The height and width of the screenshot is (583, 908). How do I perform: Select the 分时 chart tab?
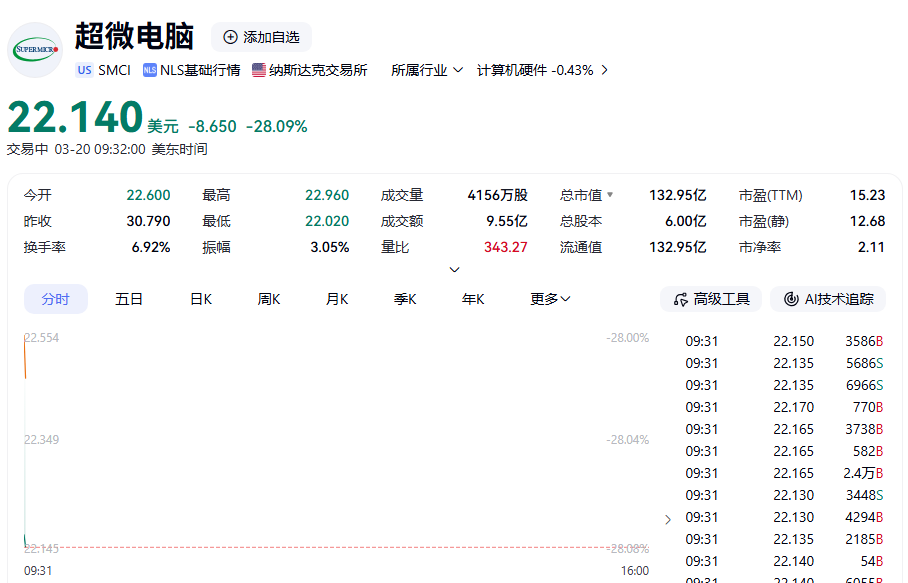point(56,299)
